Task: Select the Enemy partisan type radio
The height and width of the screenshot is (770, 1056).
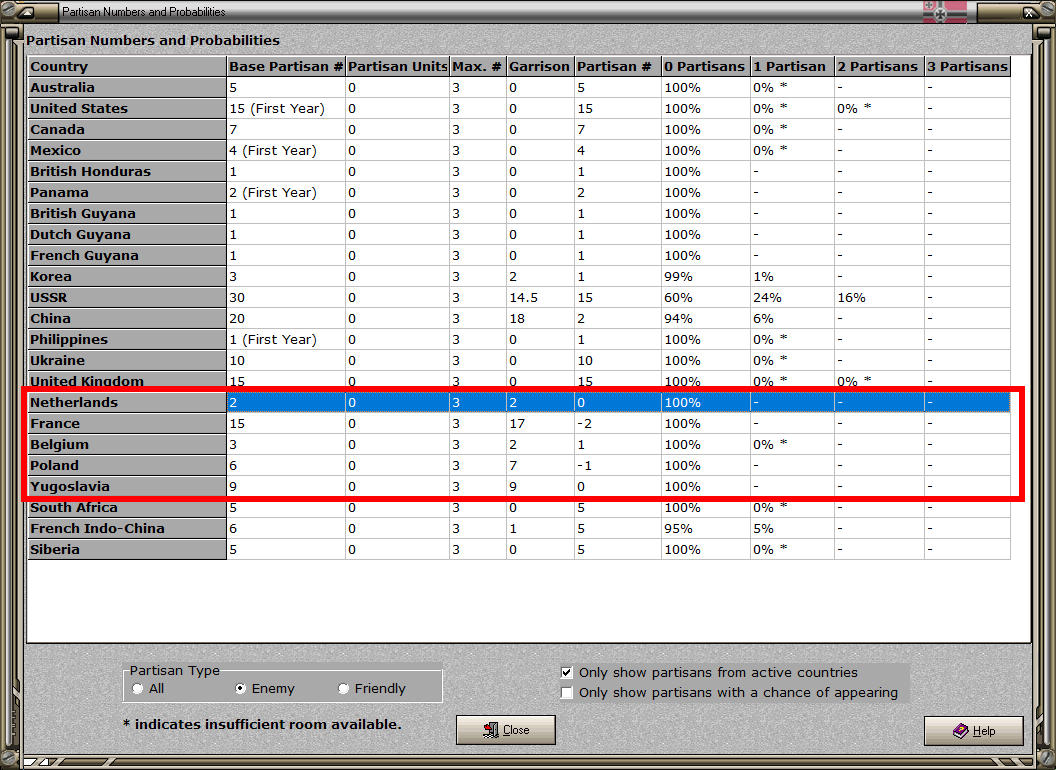Action: pyautogui.click(x=240, y=688)
